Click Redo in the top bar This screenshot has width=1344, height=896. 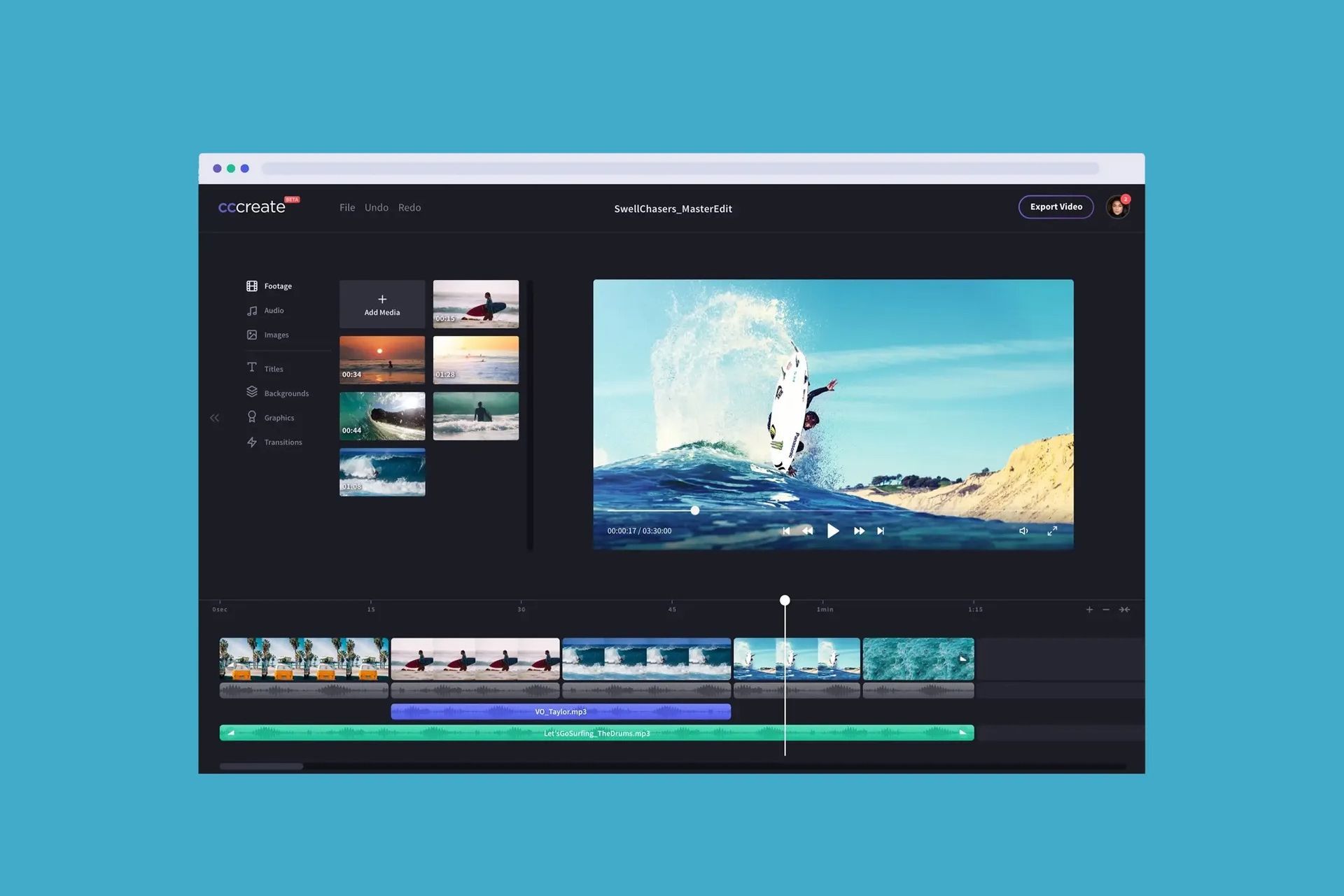pos(409,207)
